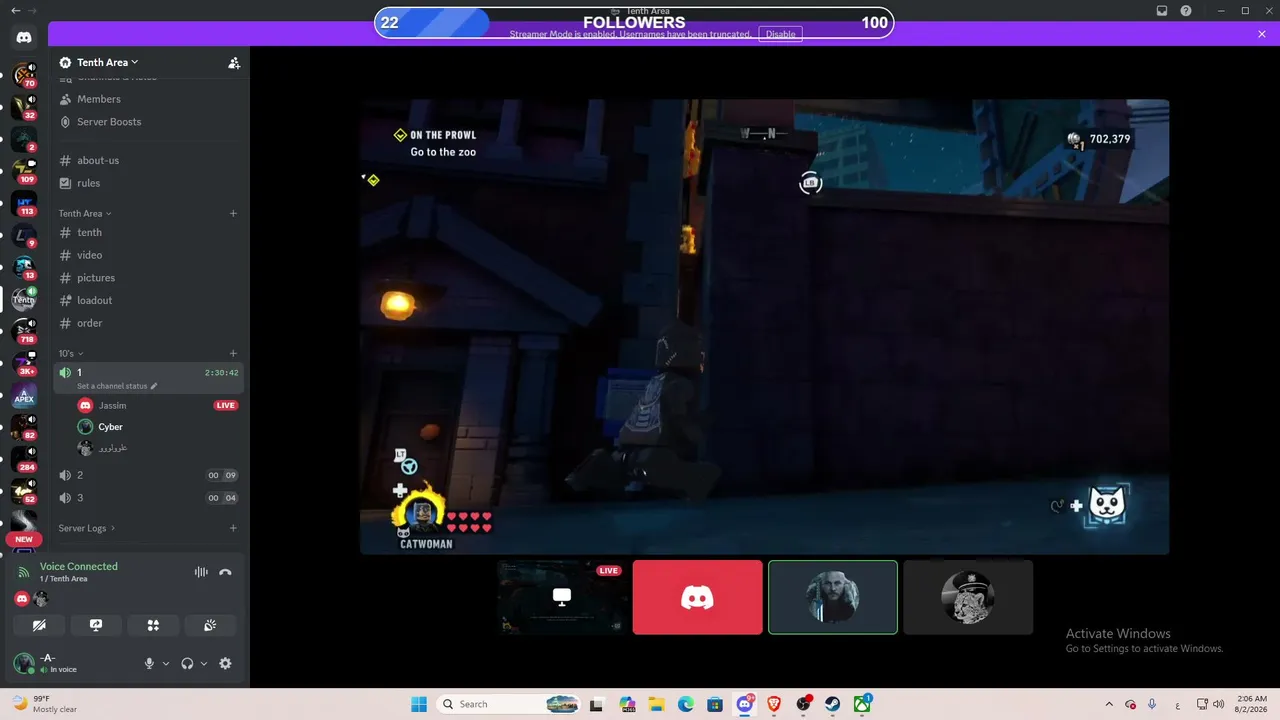Open the server icon with 32 badge
The height and width of the screenshot is (720, 1280).
point(24,107)
